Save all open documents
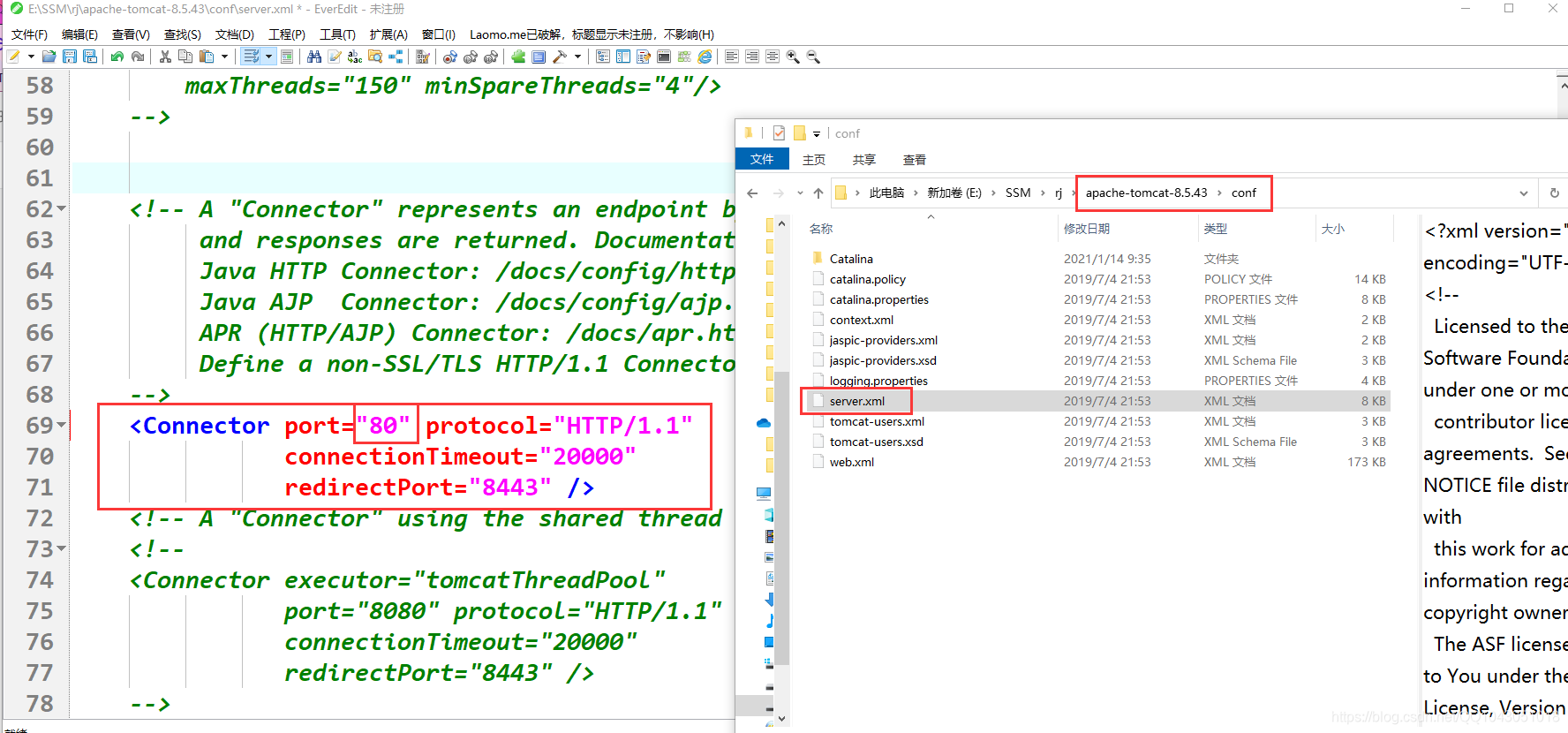The image size is (1568, 733). [90, 57]
